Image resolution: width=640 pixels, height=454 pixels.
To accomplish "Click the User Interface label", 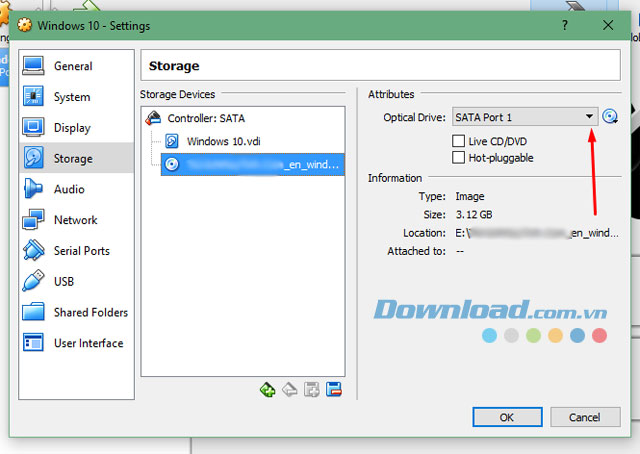I will [x=89, y=343].
